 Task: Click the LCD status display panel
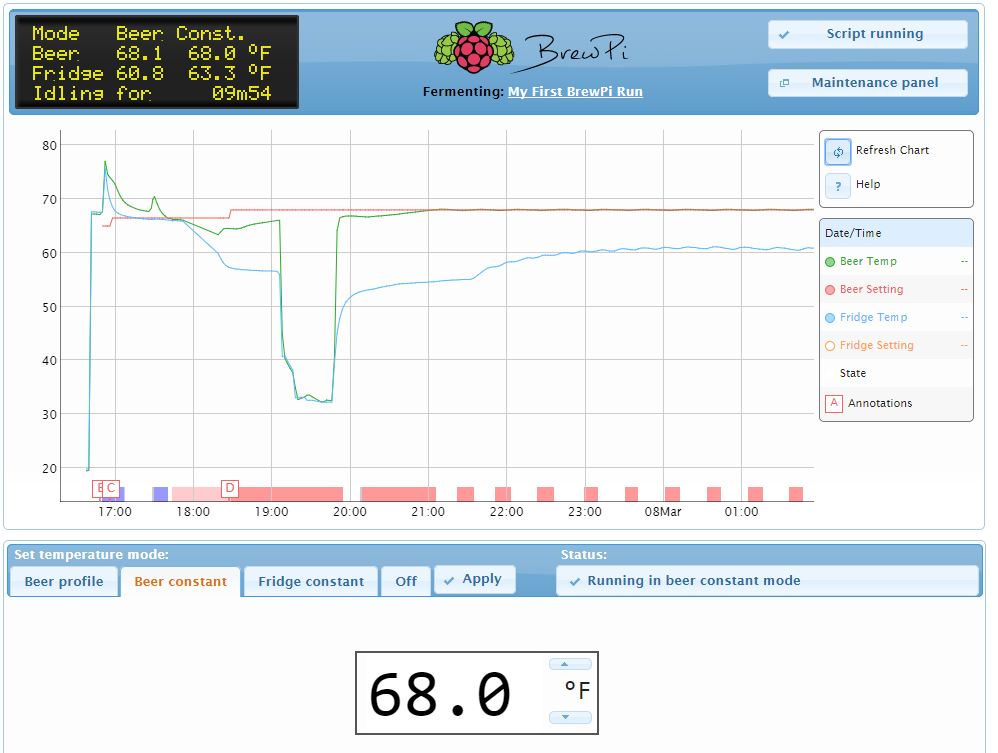[157, 62]
